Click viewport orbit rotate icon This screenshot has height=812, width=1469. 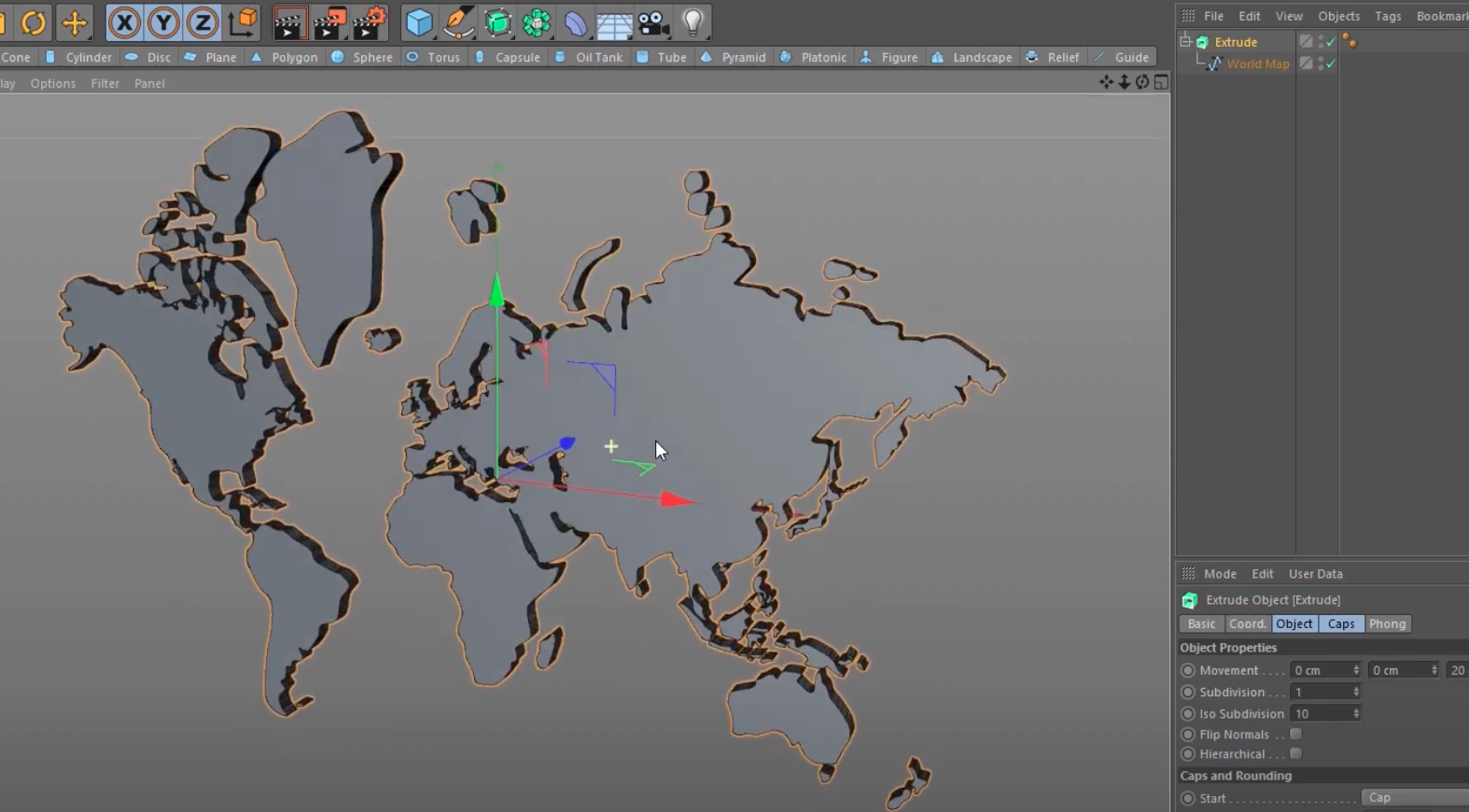click(1142, 82)
